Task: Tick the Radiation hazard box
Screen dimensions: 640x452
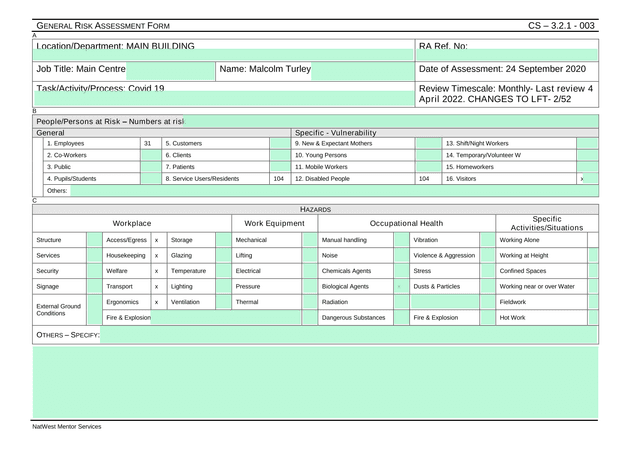Action: tap(402, 302)
